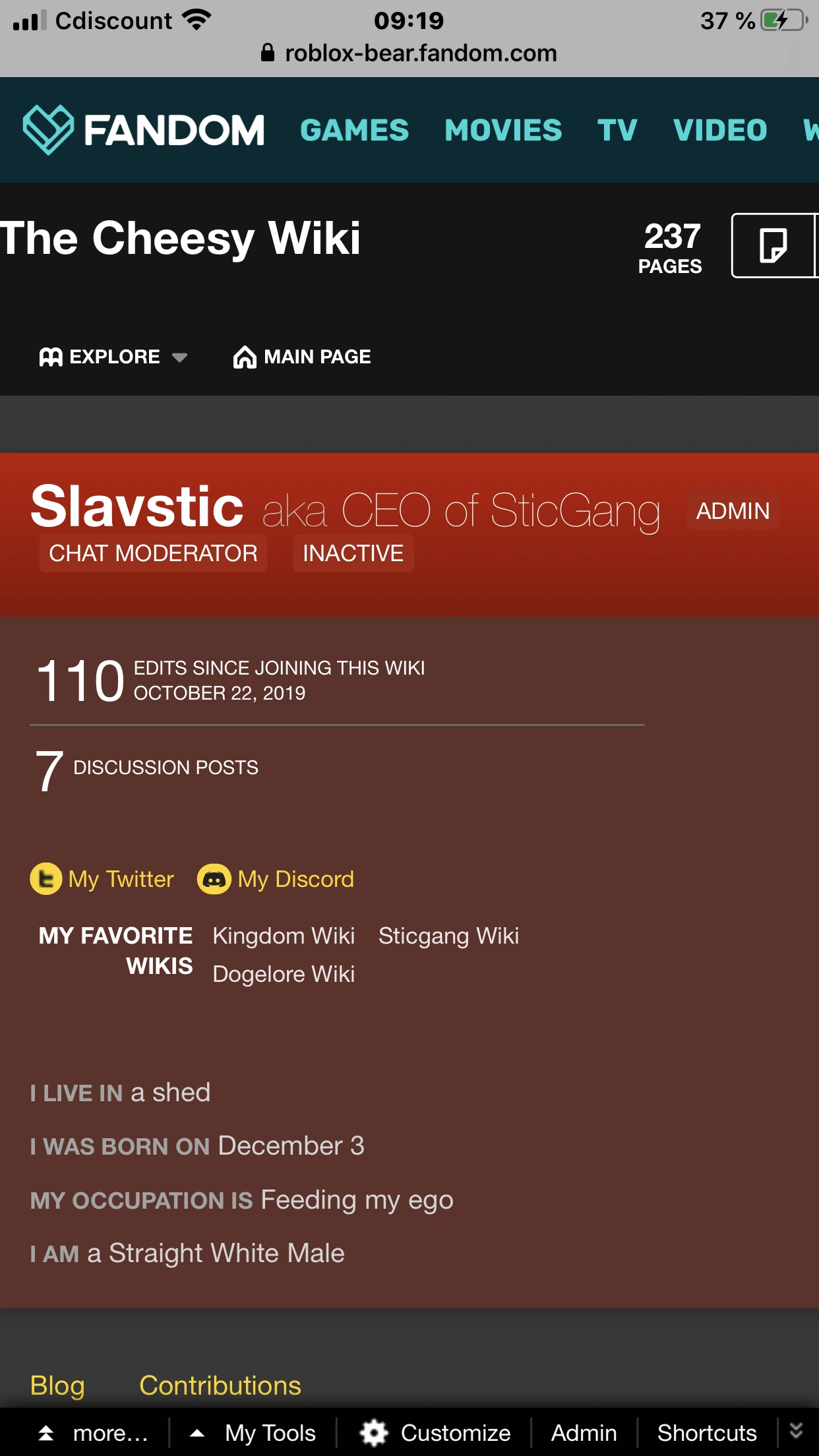This screenshot has width=819, height=1456.
Task: Click the Customize gear icon
Action: pos(374,1433)
